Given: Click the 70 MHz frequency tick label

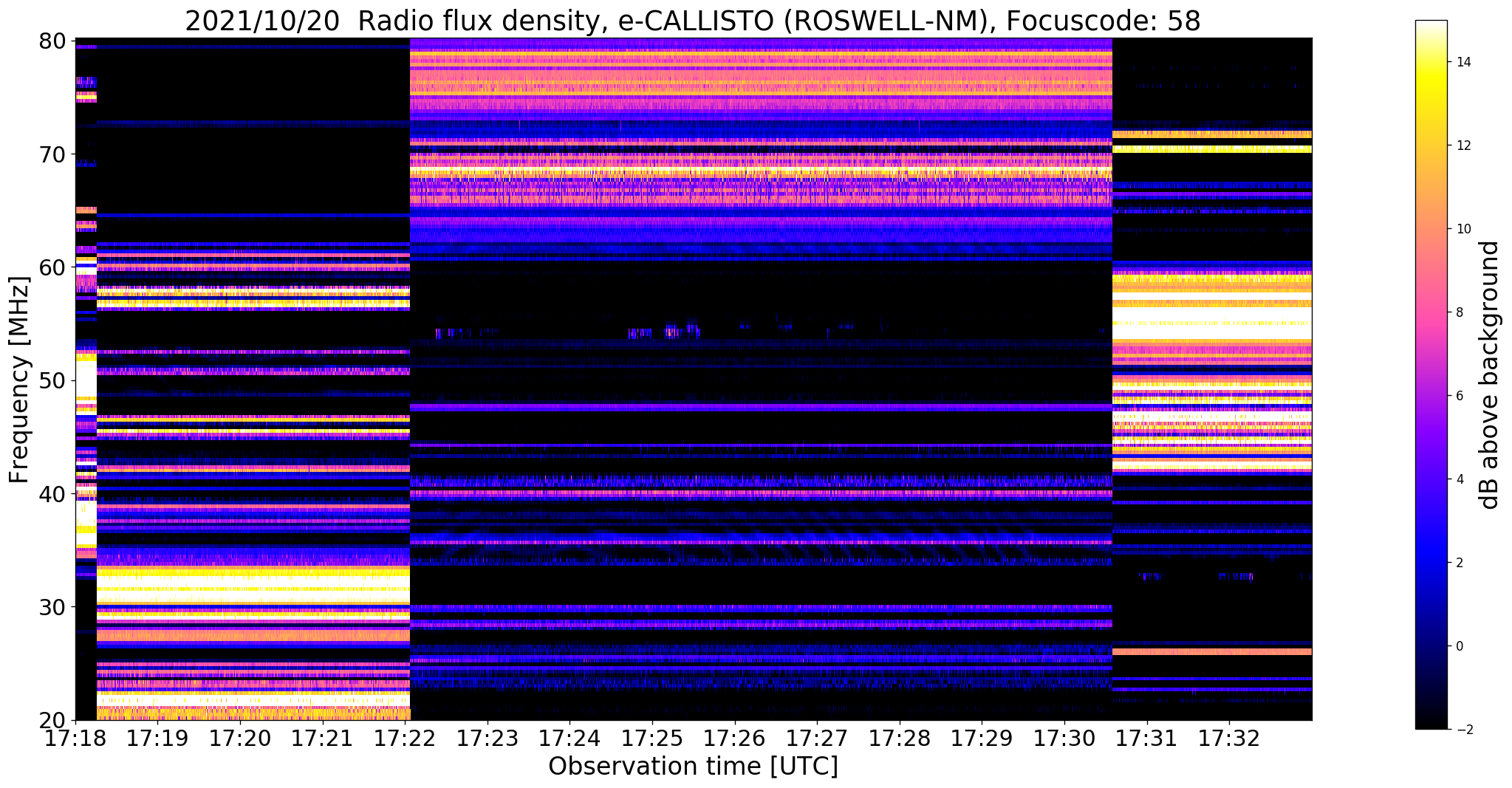Looking at the screenshot, I should (x=52, y=154).
